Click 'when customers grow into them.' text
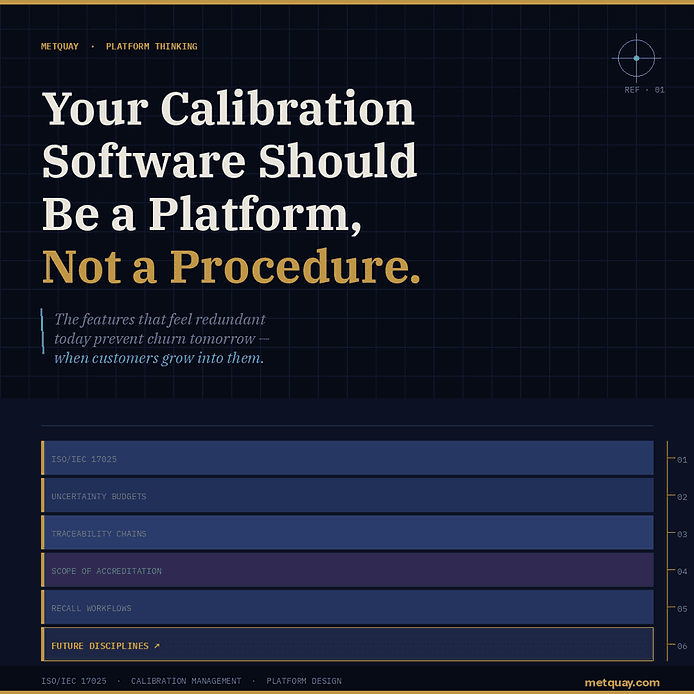The image size is (694, 694). pyautogui.click(x=159, y=358)
